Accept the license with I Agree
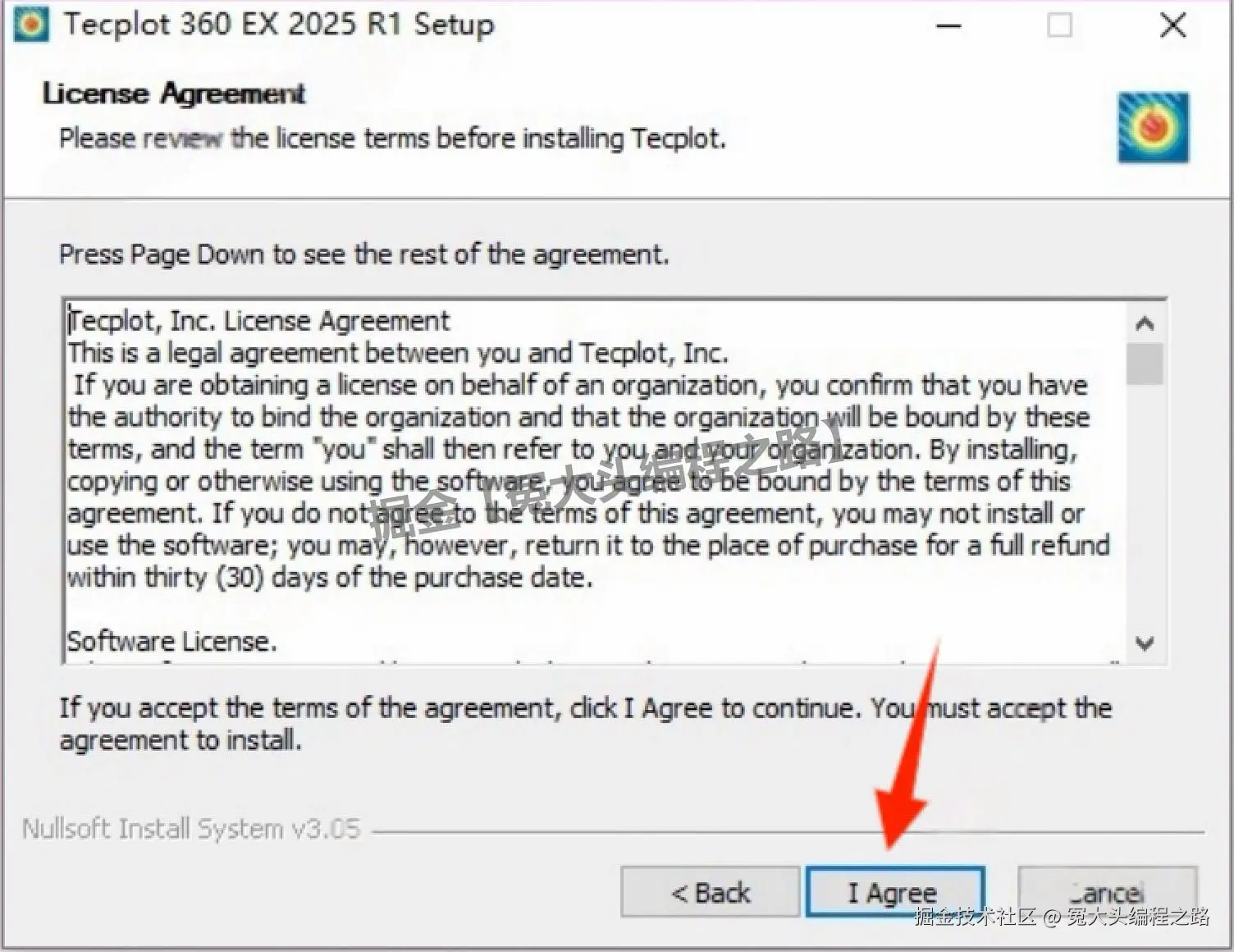 [894, 892]
